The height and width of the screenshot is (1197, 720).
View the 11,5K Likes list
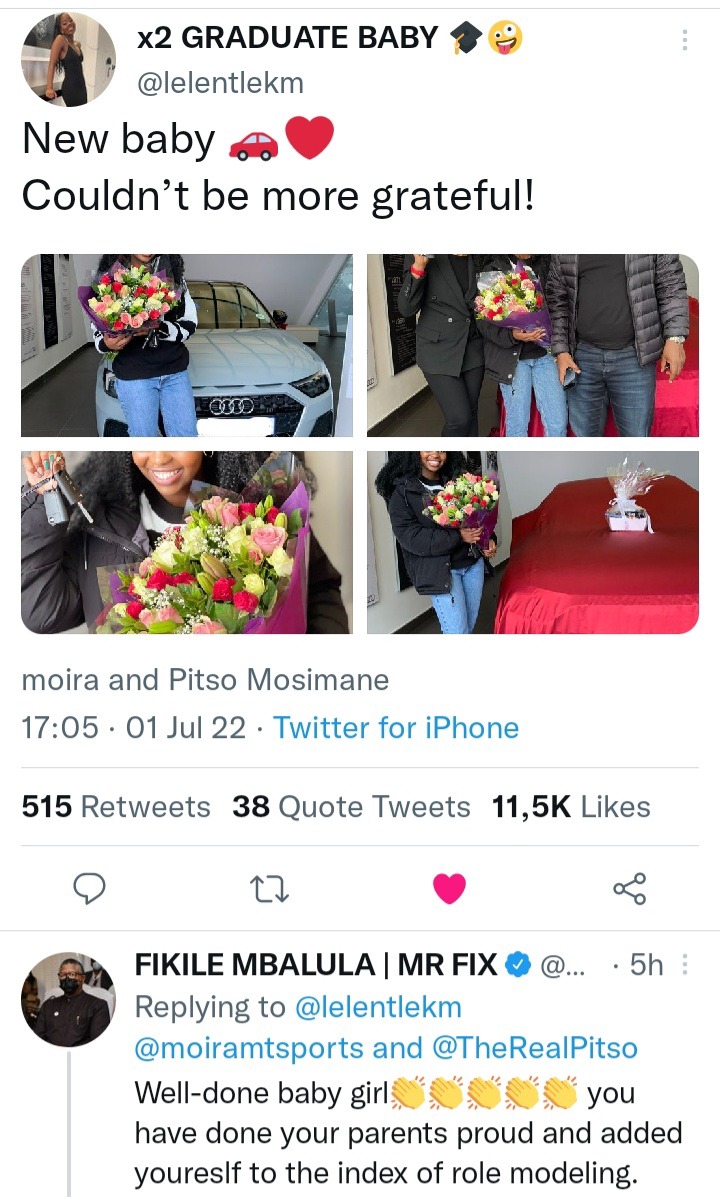(x=571, y=807)
